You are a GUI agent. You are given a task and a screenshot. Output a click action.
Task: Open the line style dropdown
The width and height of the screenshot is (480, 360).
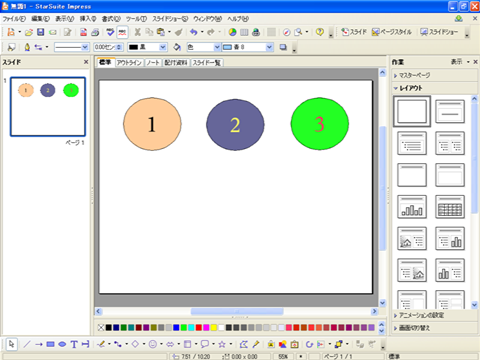click(x=85, y=47)
